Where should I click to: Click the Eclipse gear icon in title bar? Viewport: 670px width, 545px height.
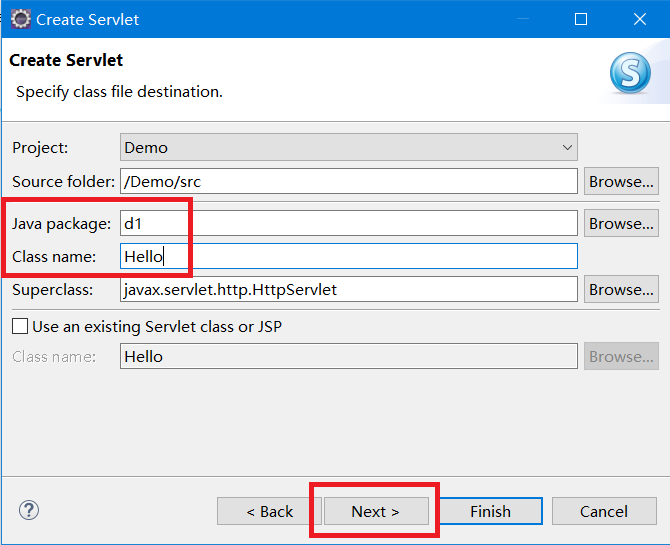point(20,19)
